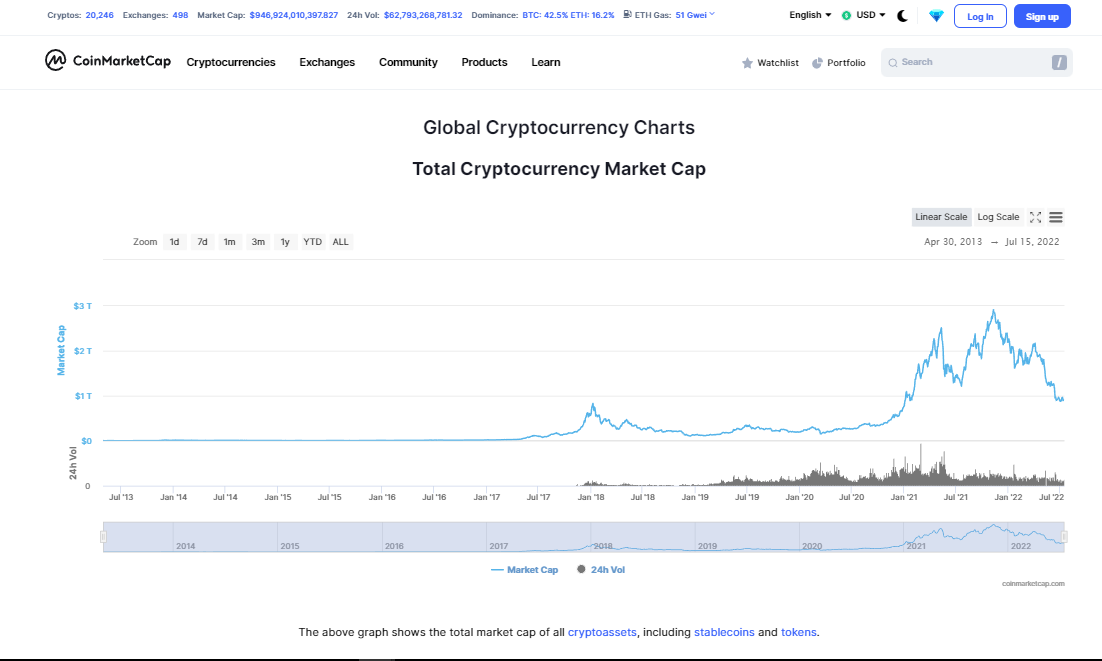Image resolution: width=1102 pixels, height=661 pixels.
Task: Click the blue diamond rewards icon
Action: [x=936, y=15]
